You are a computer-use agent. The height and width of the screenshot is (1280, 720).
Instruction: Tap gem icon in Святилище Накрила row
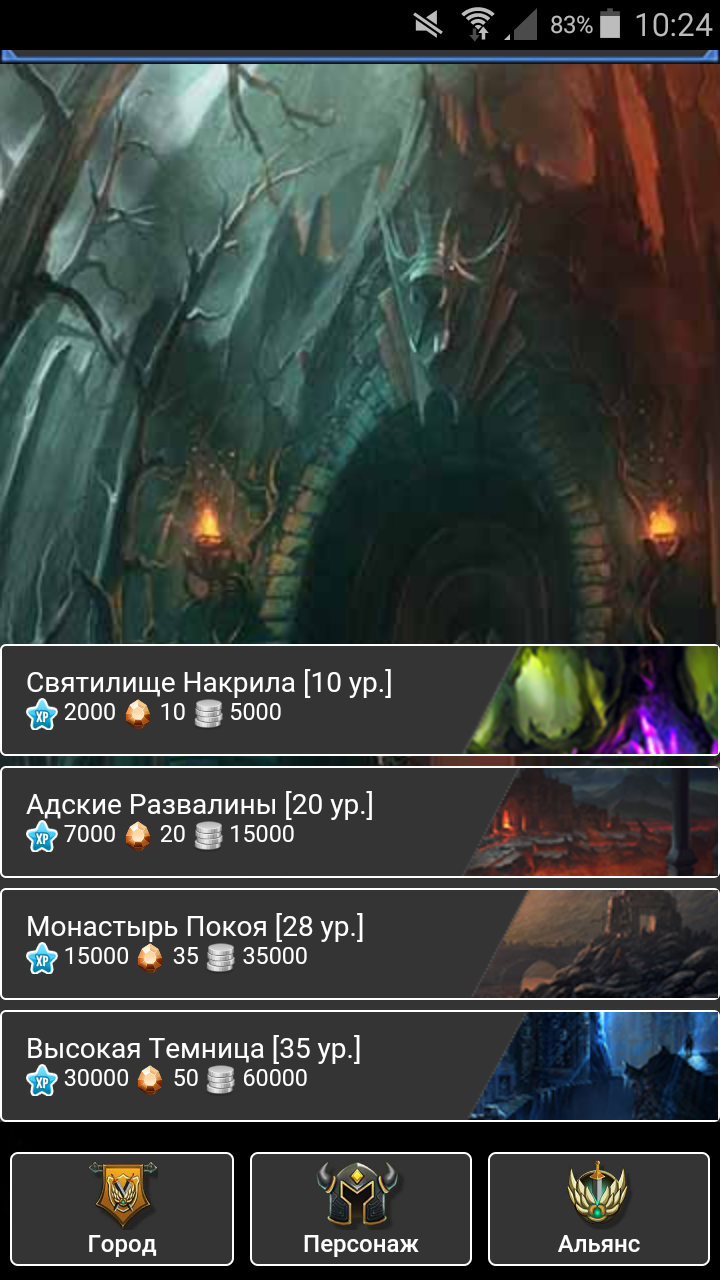(x=138, y=714)
